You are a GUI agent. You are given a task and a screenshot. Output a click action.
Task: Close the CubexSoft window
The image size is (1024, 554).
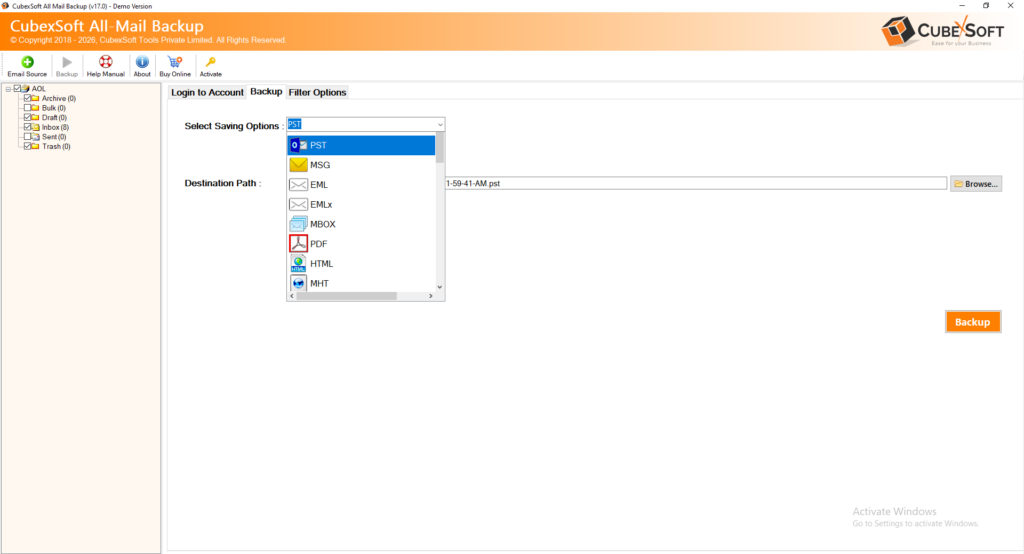[1010, 6]
